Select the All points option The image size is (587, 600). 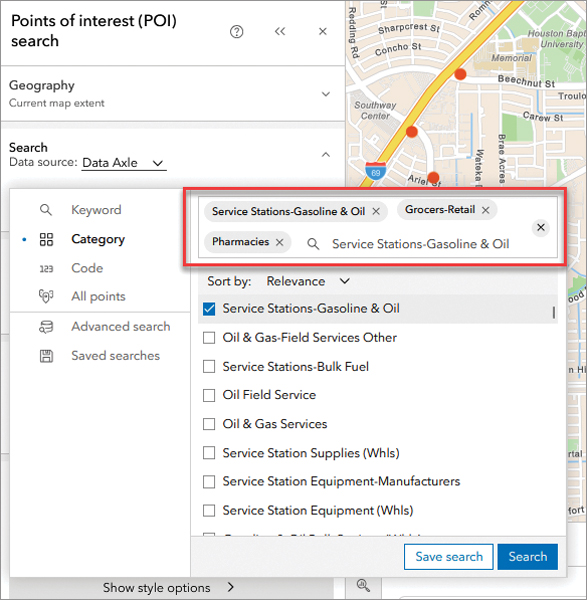pyautogui.click(x=98, y=296)
